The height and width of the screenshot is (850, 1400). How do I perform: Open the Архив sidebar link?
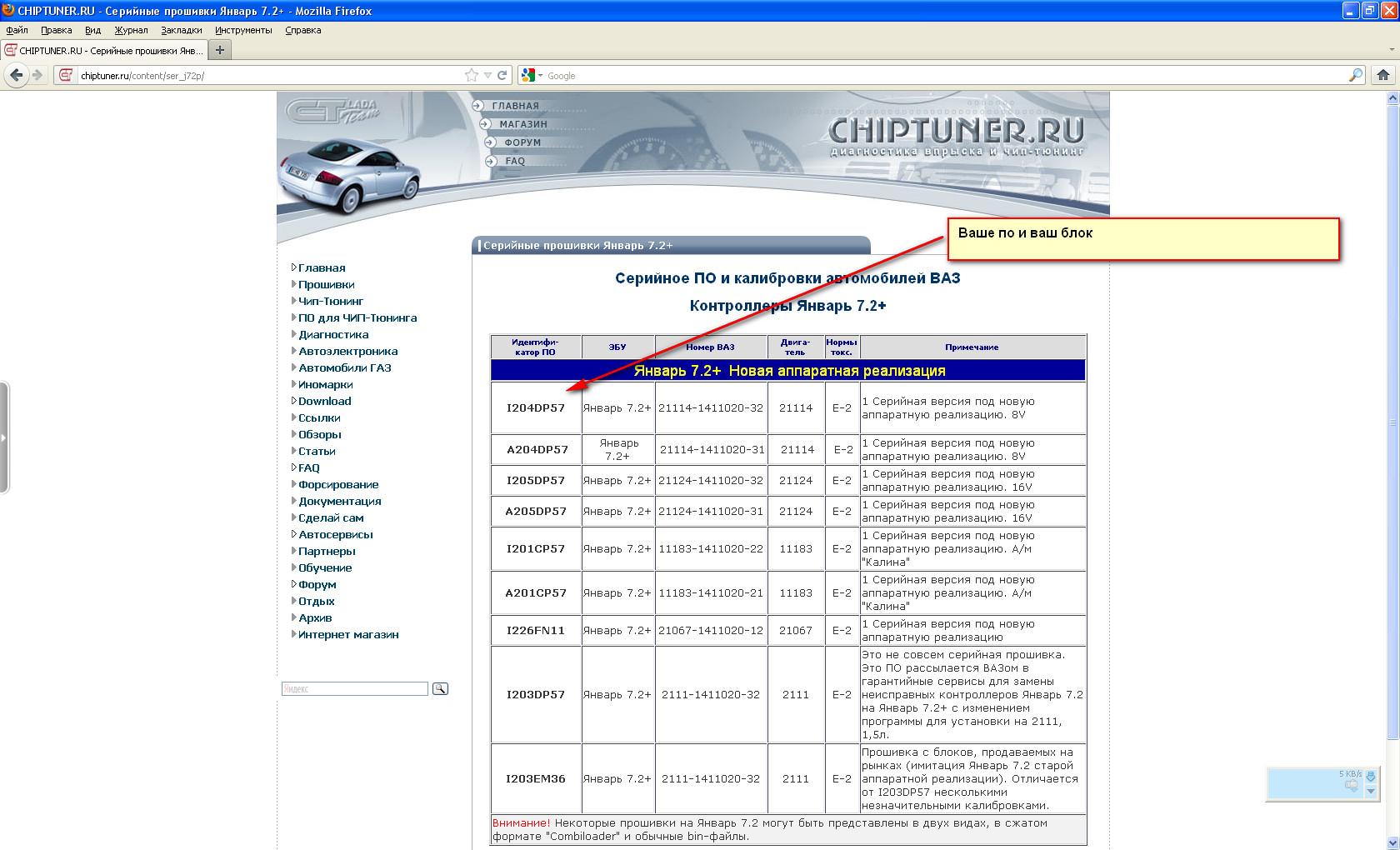[315, 617]
